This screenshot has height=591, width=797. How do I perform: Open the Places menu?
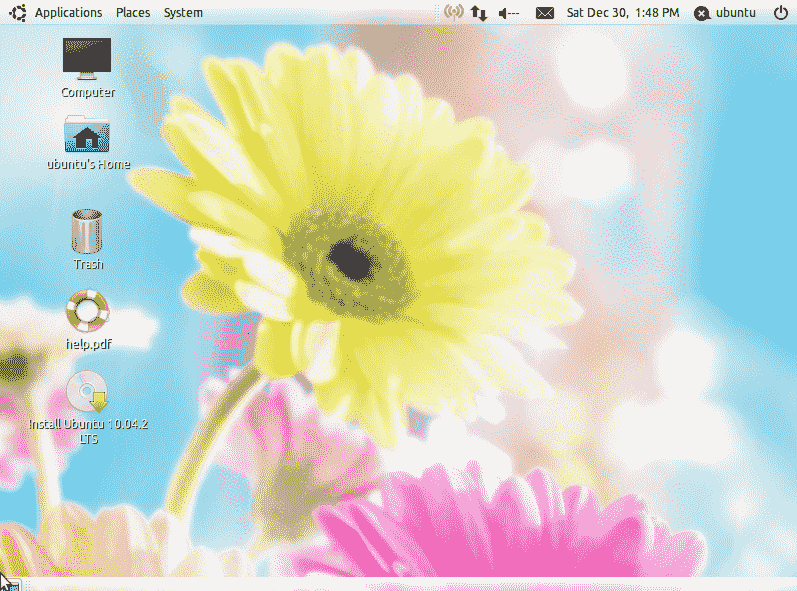[x=133, y=13]
